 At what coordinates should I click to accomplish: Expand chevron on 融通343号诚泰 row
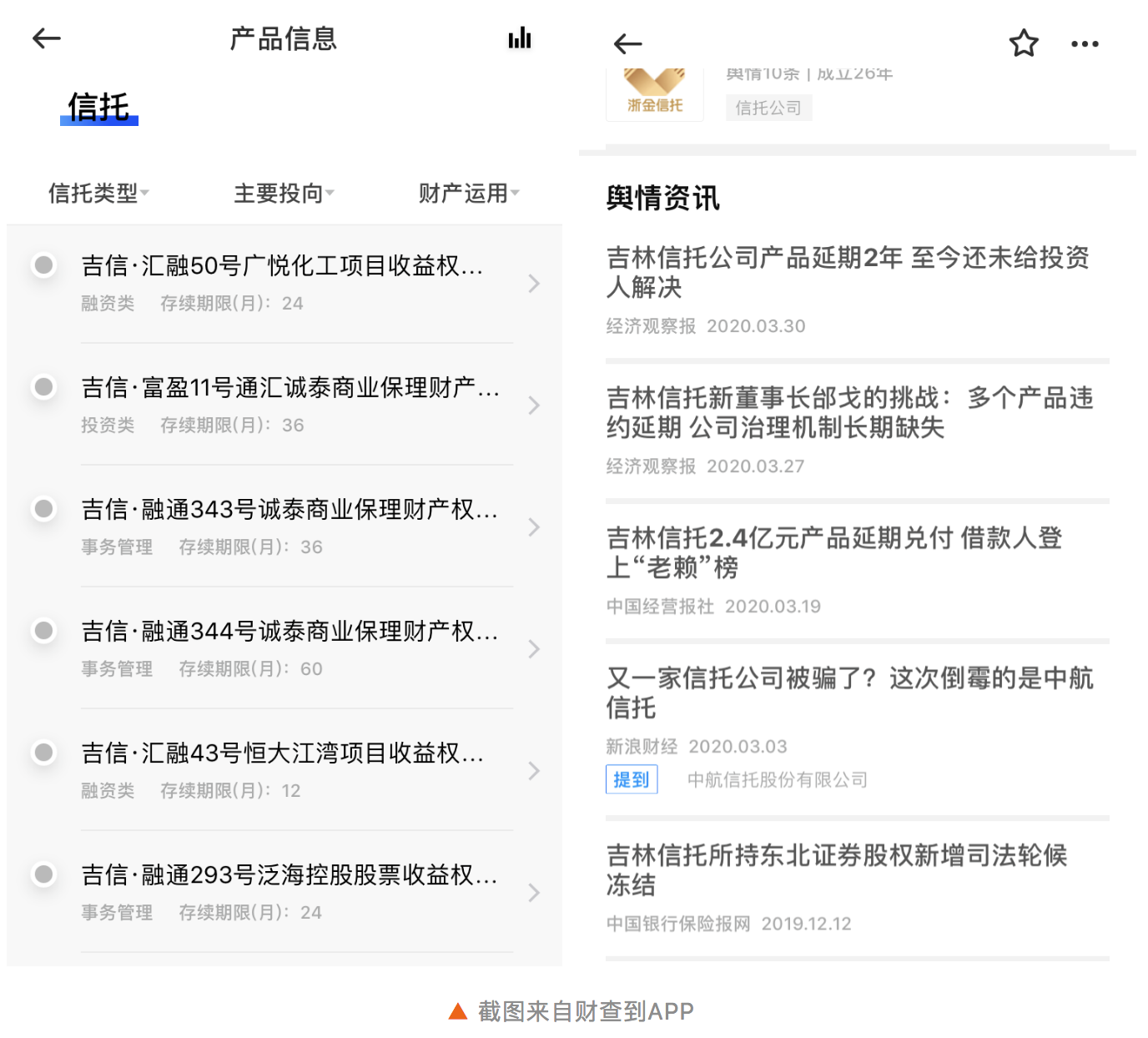click(x=534, y=527)
